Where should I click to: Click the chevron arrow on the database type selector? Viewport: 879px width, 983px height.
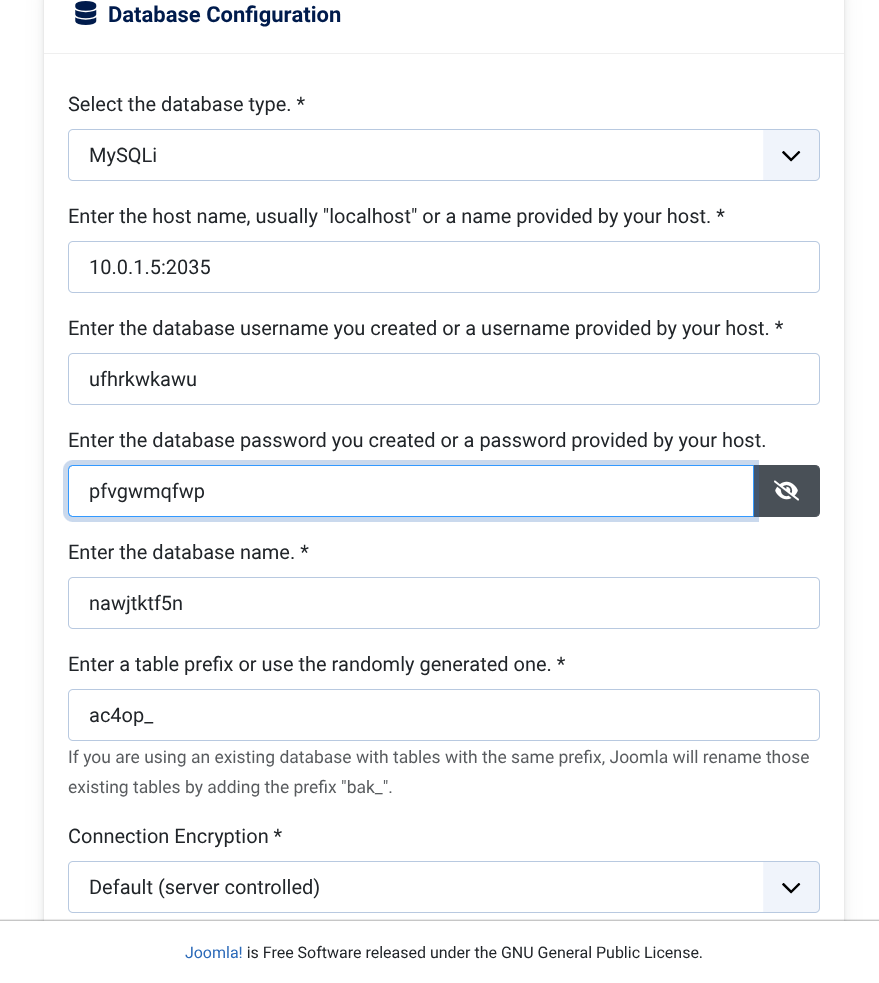coord(791,155)
